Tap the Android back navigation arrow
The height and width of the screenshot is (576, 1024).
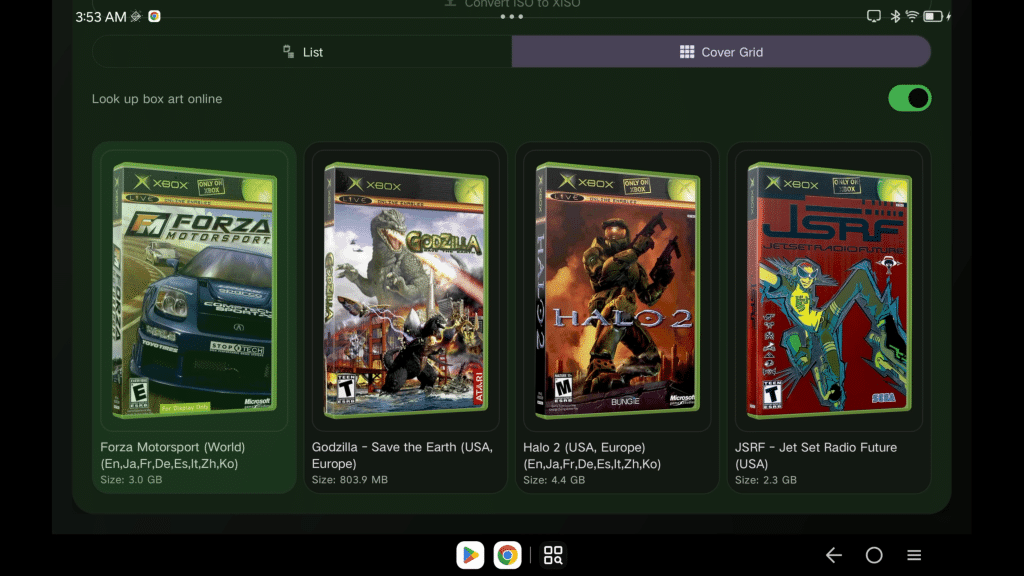click(x=834, y=555)
